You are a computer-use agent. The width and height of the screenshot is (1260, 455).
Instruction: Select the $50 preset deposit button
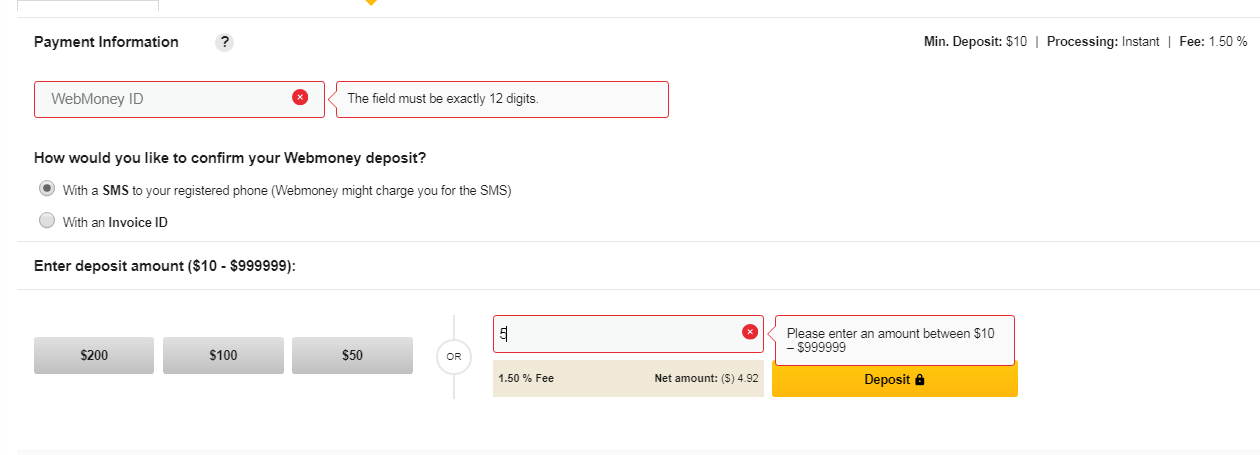click(x=352, y=355)
